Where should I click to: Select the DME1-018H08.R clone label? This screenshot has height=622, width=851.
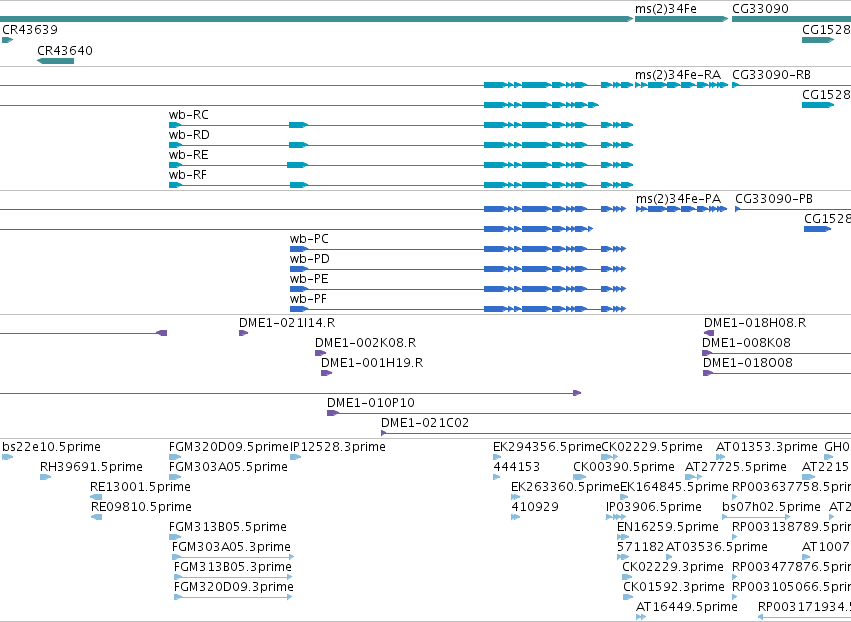755,323
